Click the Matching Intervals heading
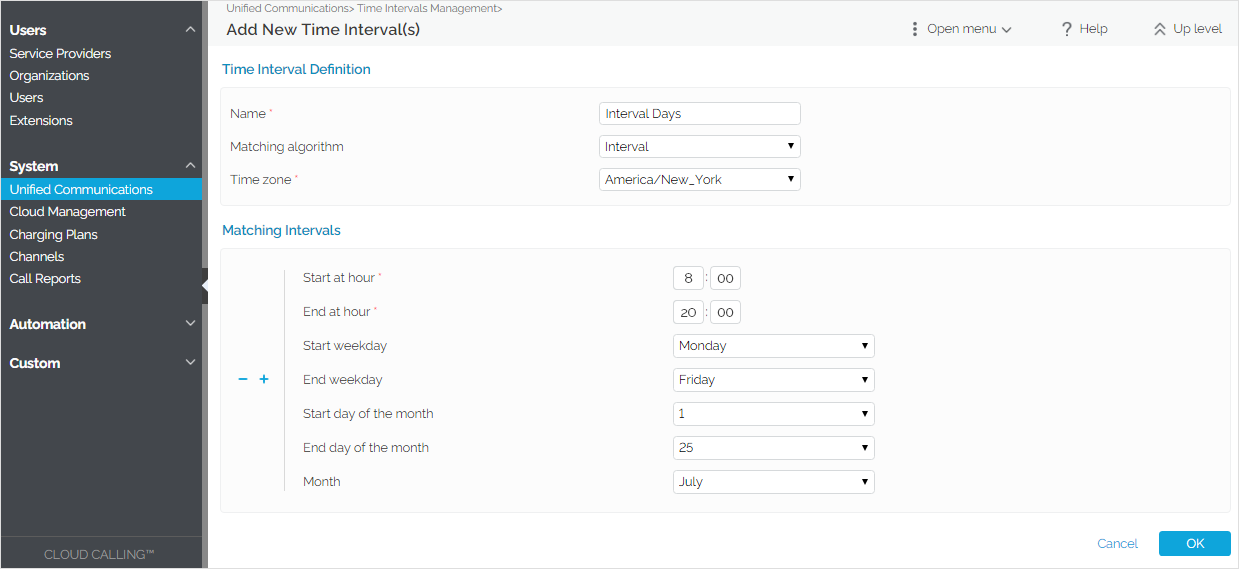The width and height of the screenshot is (1239, 569). (x=281, y=230)
